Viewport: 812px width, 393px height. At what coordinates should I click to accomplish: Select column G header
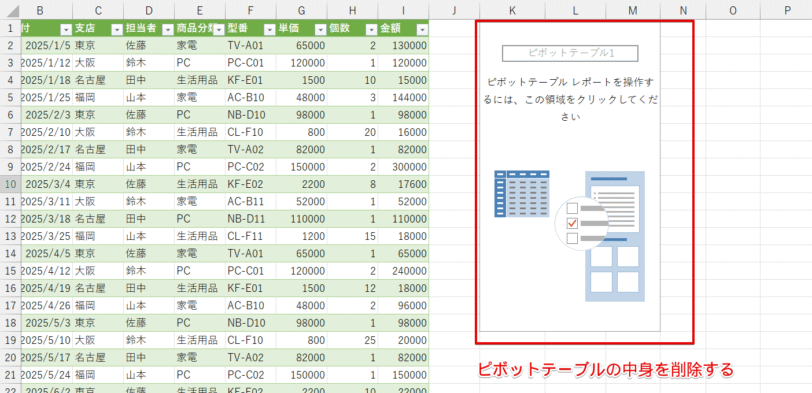[301, 9]
